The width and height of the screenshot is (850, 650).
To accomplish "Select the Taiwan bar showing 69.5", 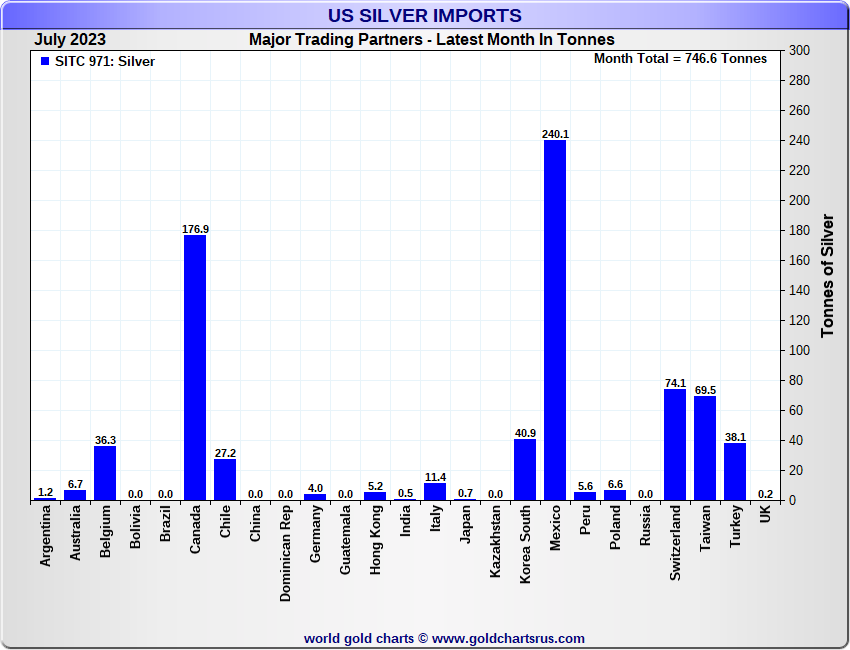I will click(x=705, y=448).
